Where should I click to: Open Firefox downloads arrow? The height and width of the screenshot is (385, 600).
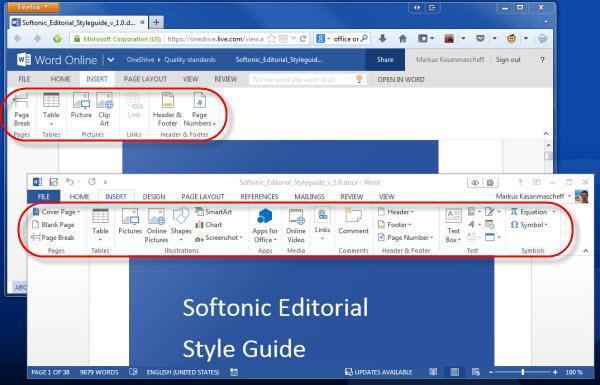pos(382,39)
